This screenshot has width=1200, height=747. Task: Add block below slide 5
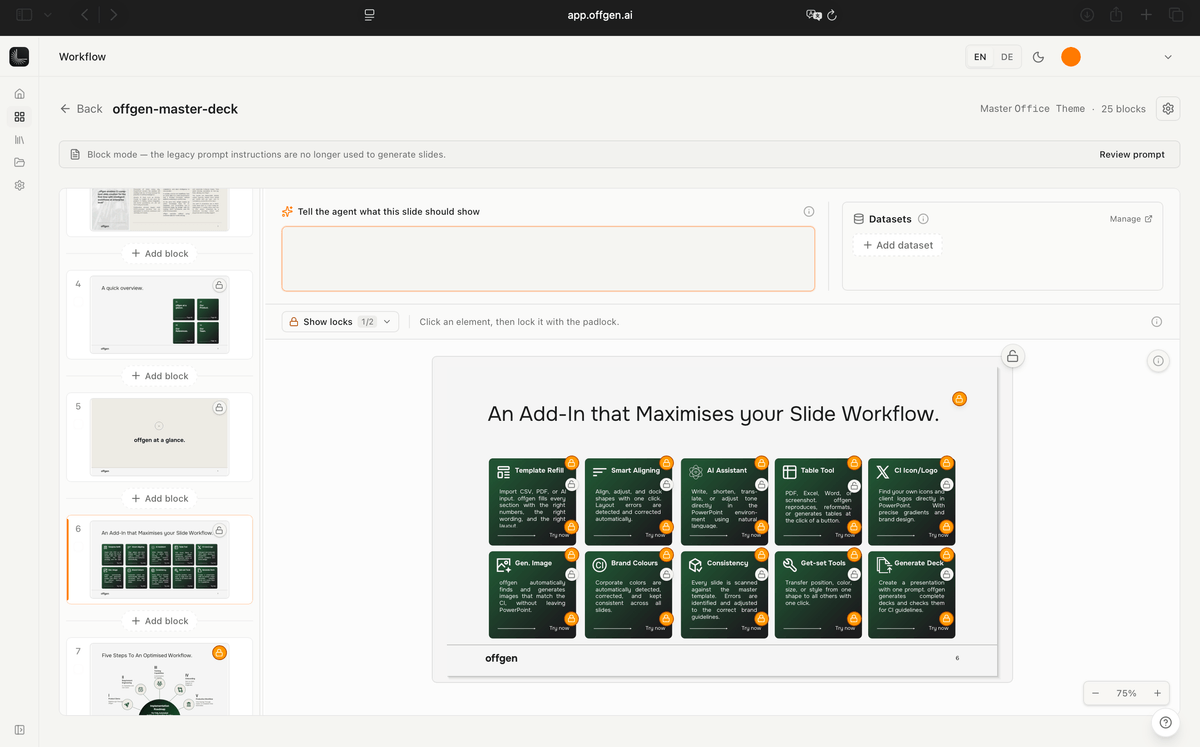[x=160, y=498]
